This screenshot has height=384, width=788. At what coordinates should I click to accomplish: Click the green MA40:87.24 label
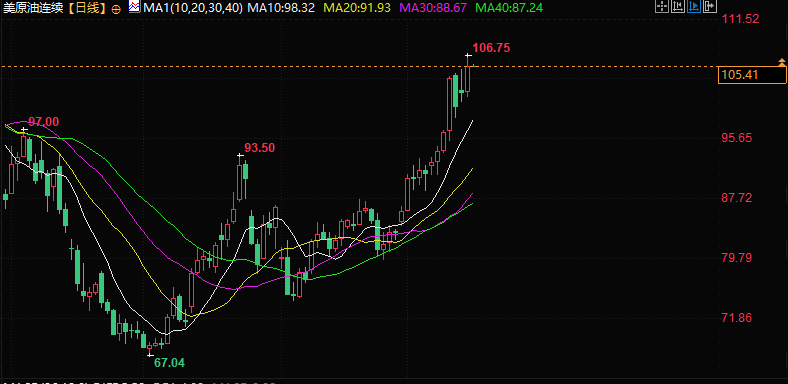pos(508,8)
